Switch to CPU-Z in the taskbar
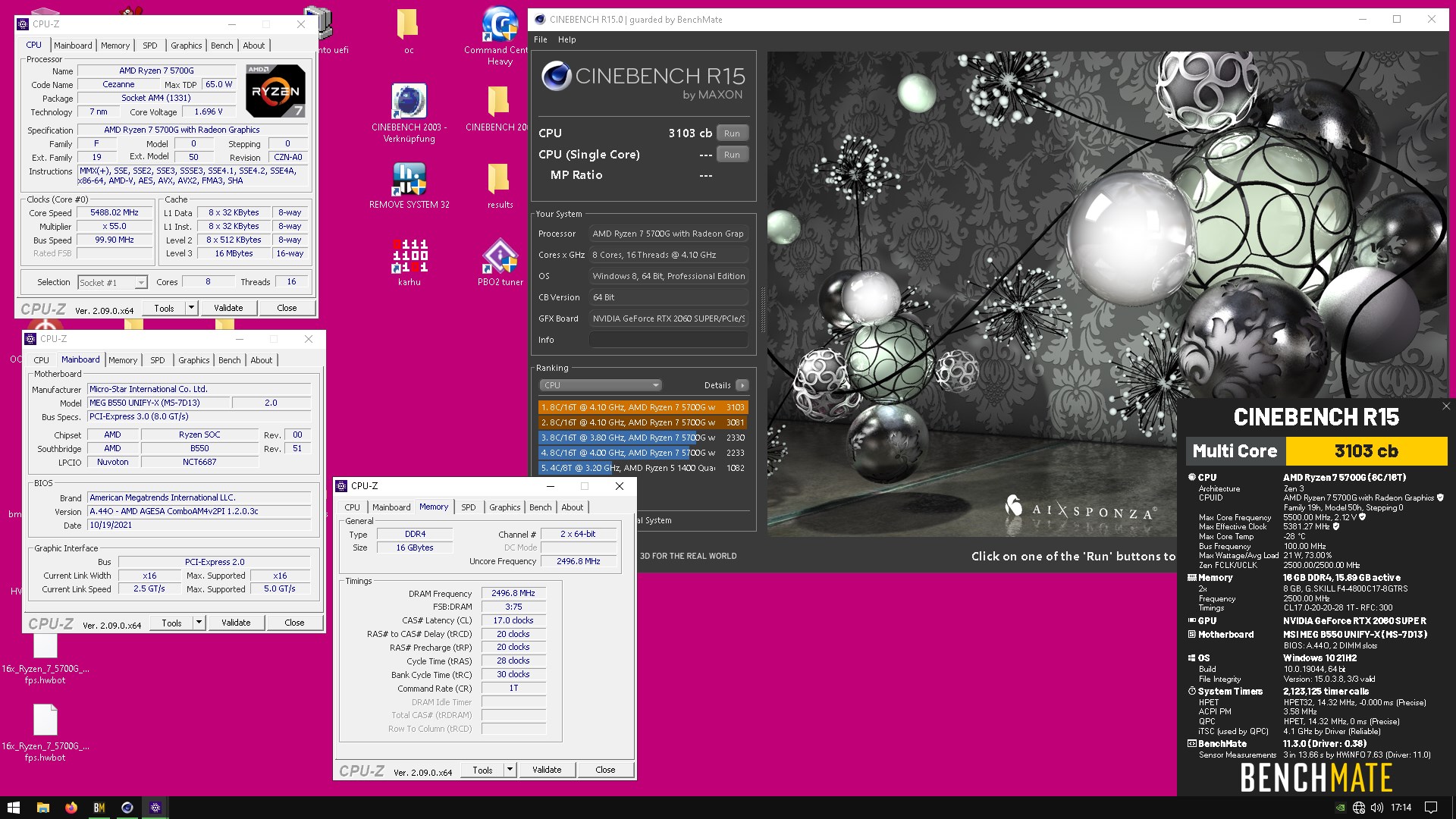Screen dimensions: 1456x819 pos(155,808)
